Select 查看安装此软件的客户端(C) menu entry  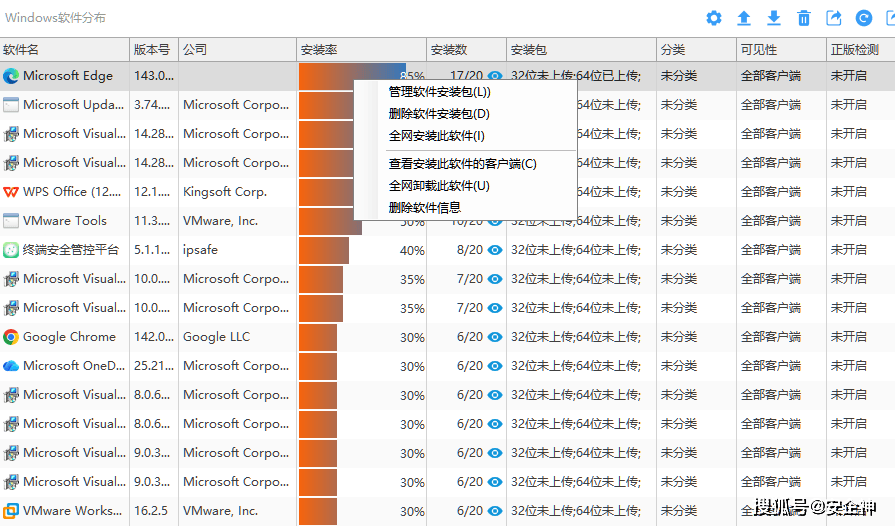[x=462, y=164]
